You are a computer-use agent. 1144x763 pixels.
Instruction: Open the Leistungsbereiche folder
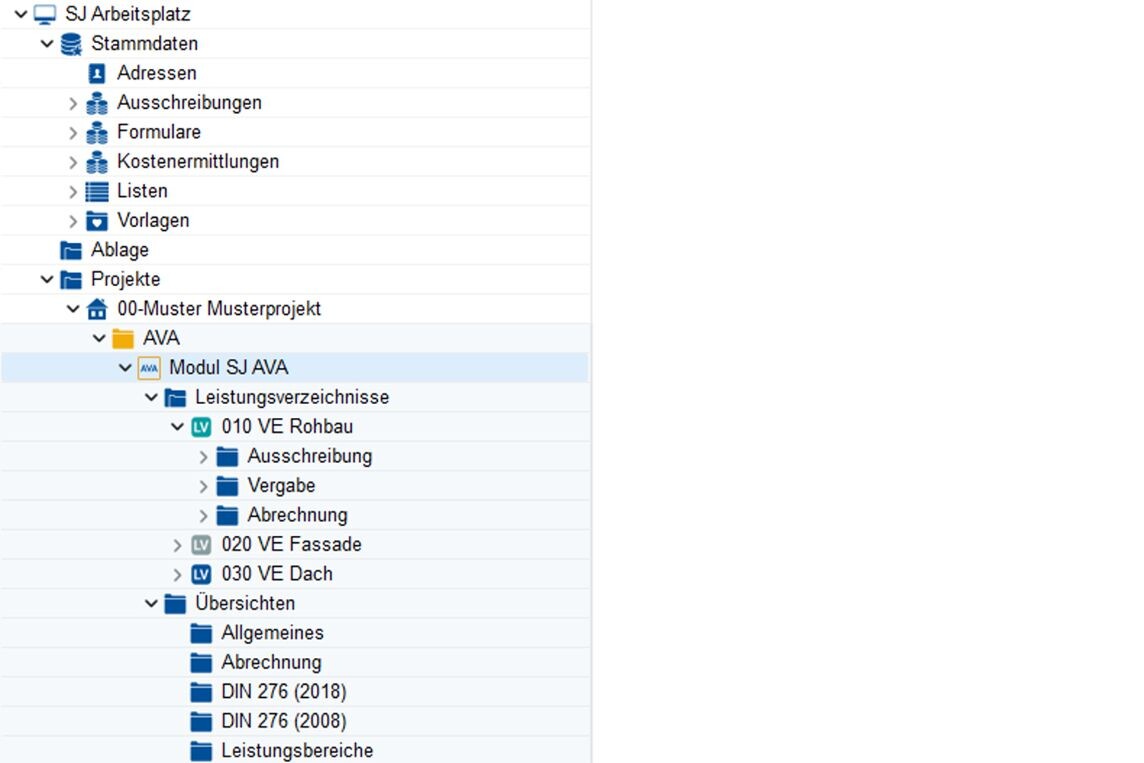pyautogui.click(x=297, y=751)
